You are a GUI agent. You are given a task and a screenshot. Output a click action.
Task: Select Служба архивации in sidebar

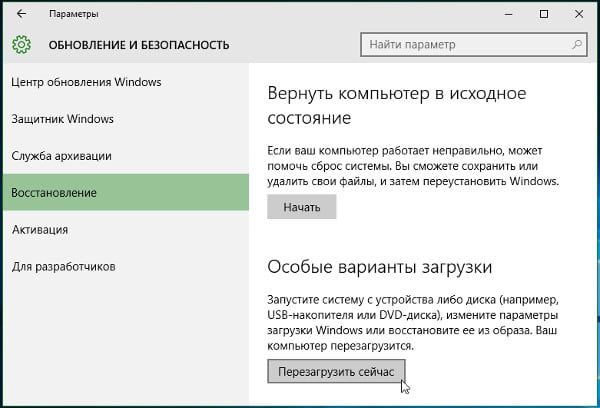tap(61, 156)
